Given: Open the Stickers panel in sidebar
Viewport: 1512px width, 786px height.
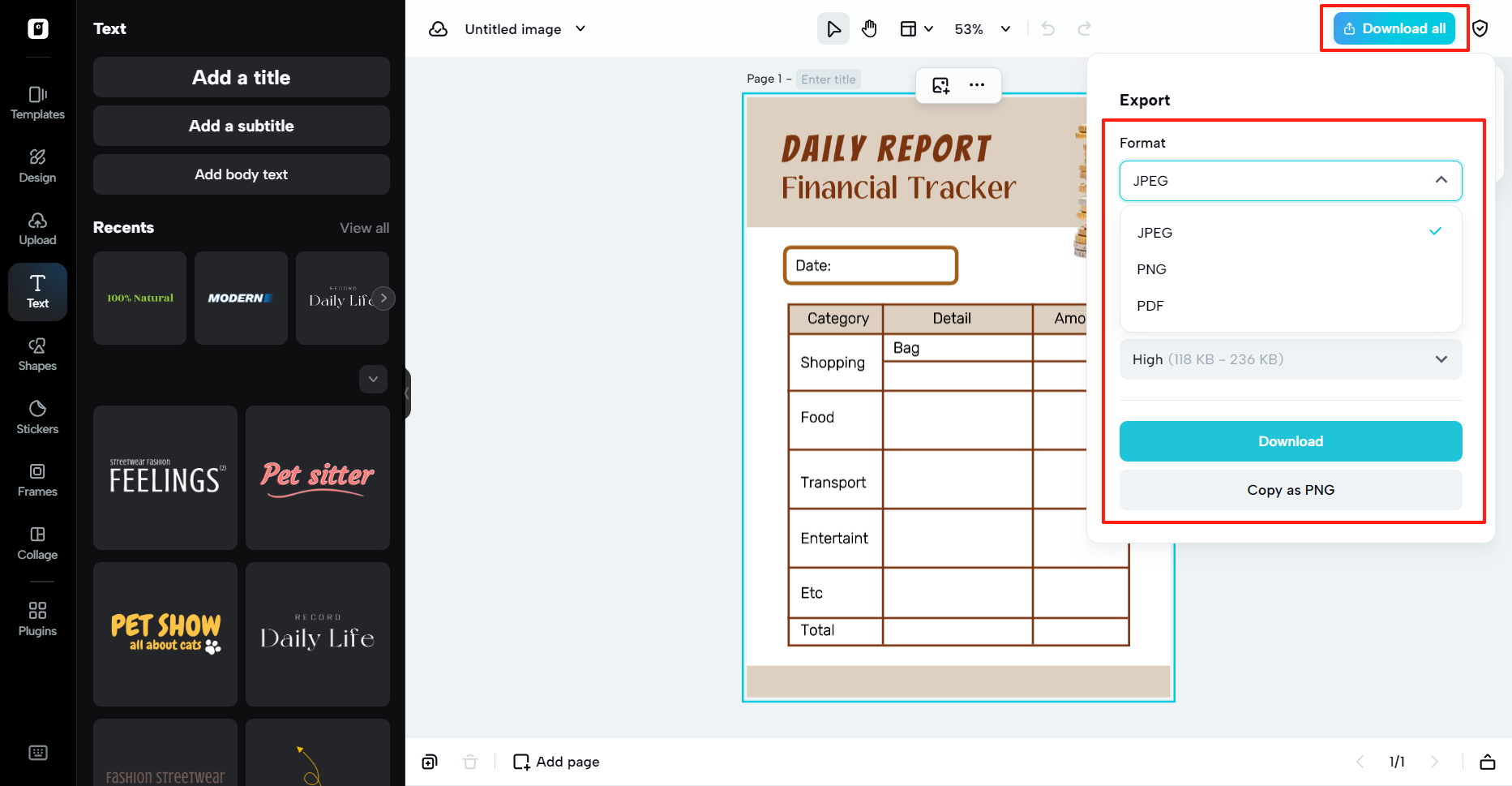Looking at the screenshot, I should 37,416.
